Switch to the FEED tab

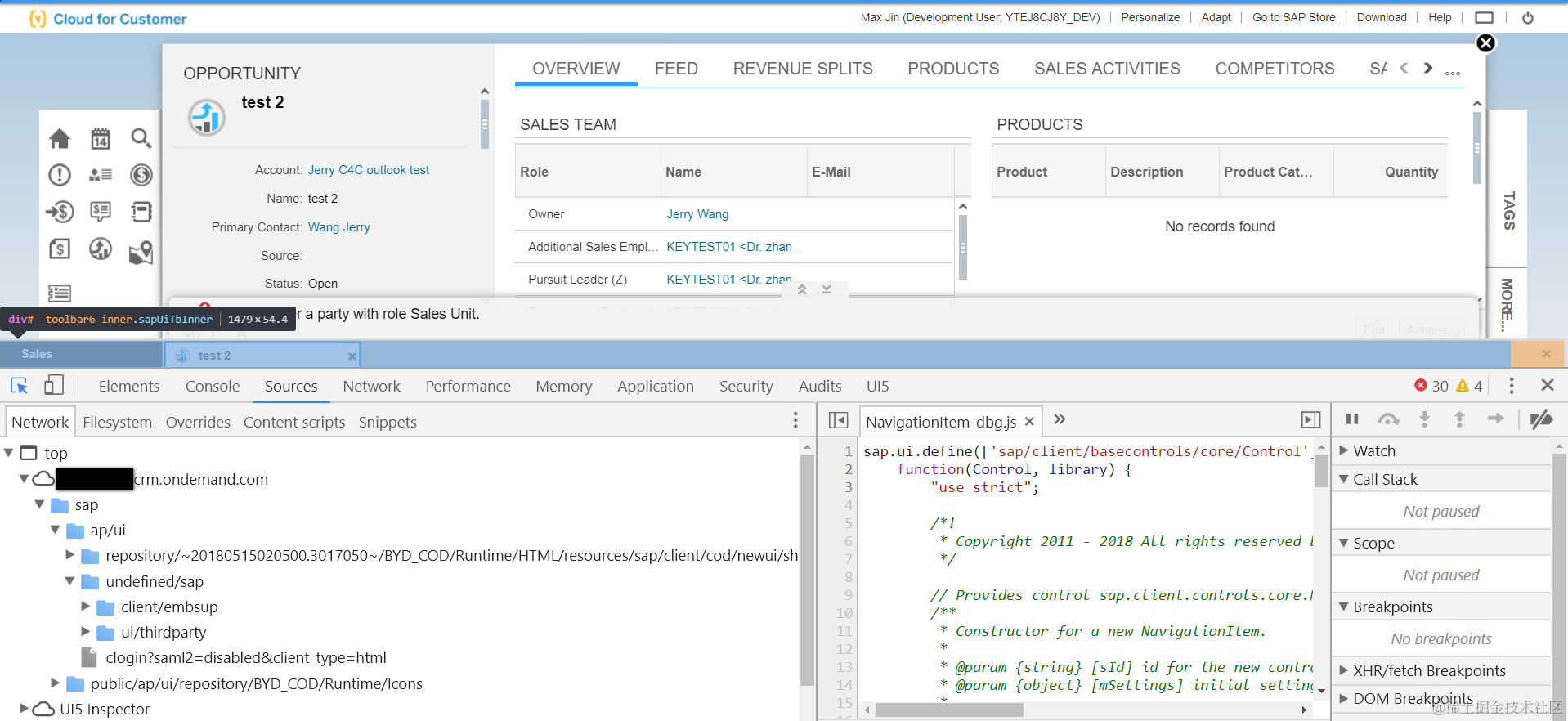pyautogui.click(x=676, y=69)
